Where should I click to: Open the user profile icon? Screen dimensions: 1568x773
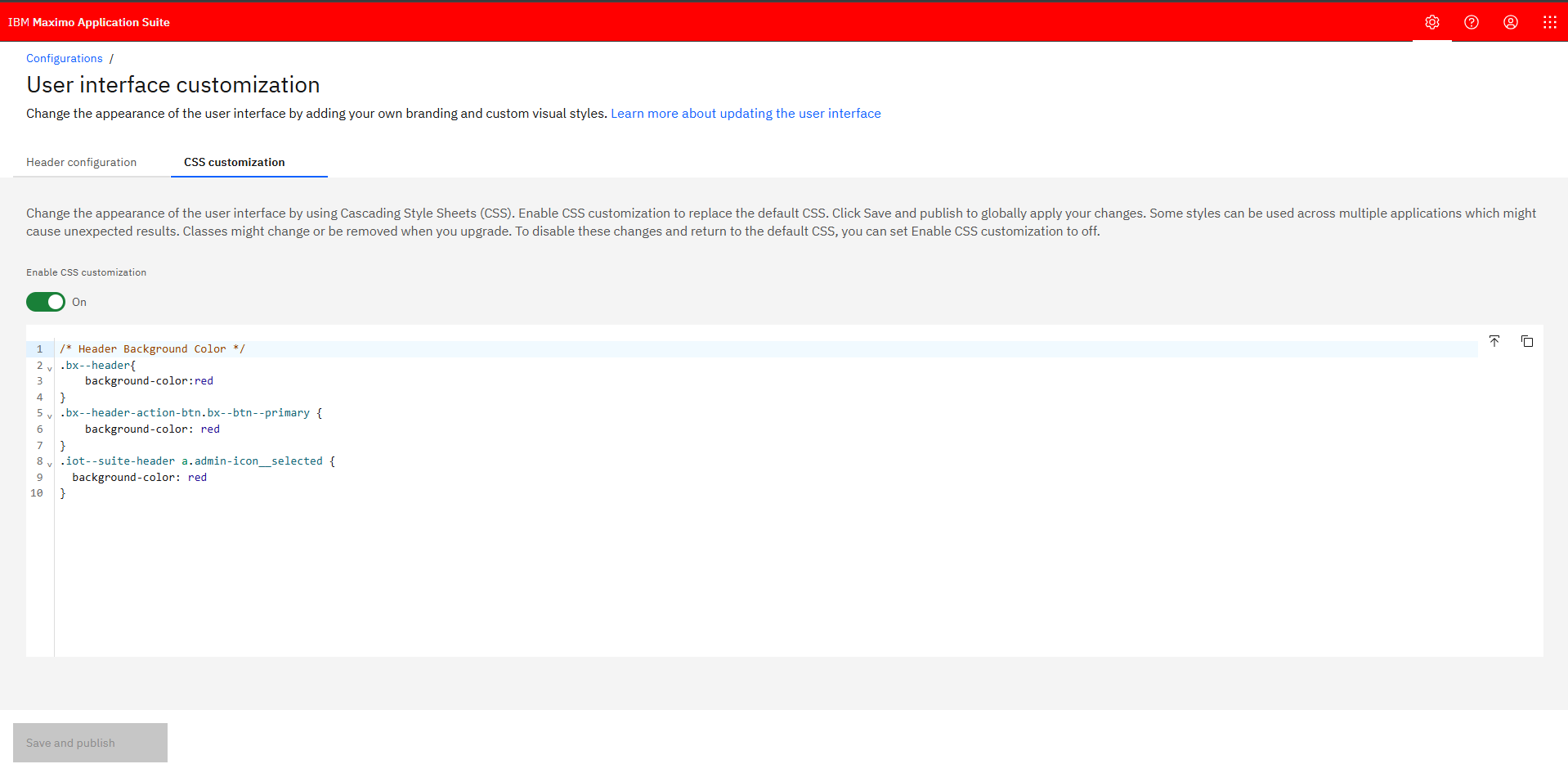tap(1511, 22)
